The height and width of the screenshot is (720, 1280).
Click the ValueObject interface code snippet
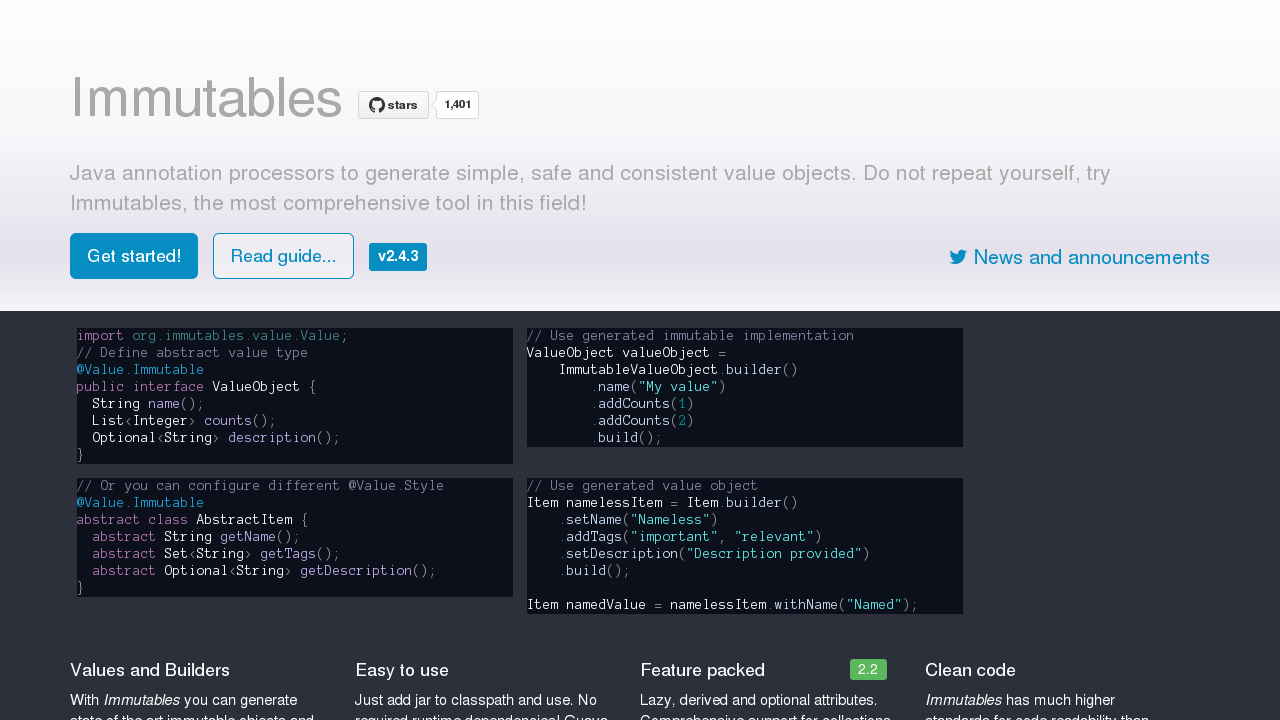click(295, 396)
